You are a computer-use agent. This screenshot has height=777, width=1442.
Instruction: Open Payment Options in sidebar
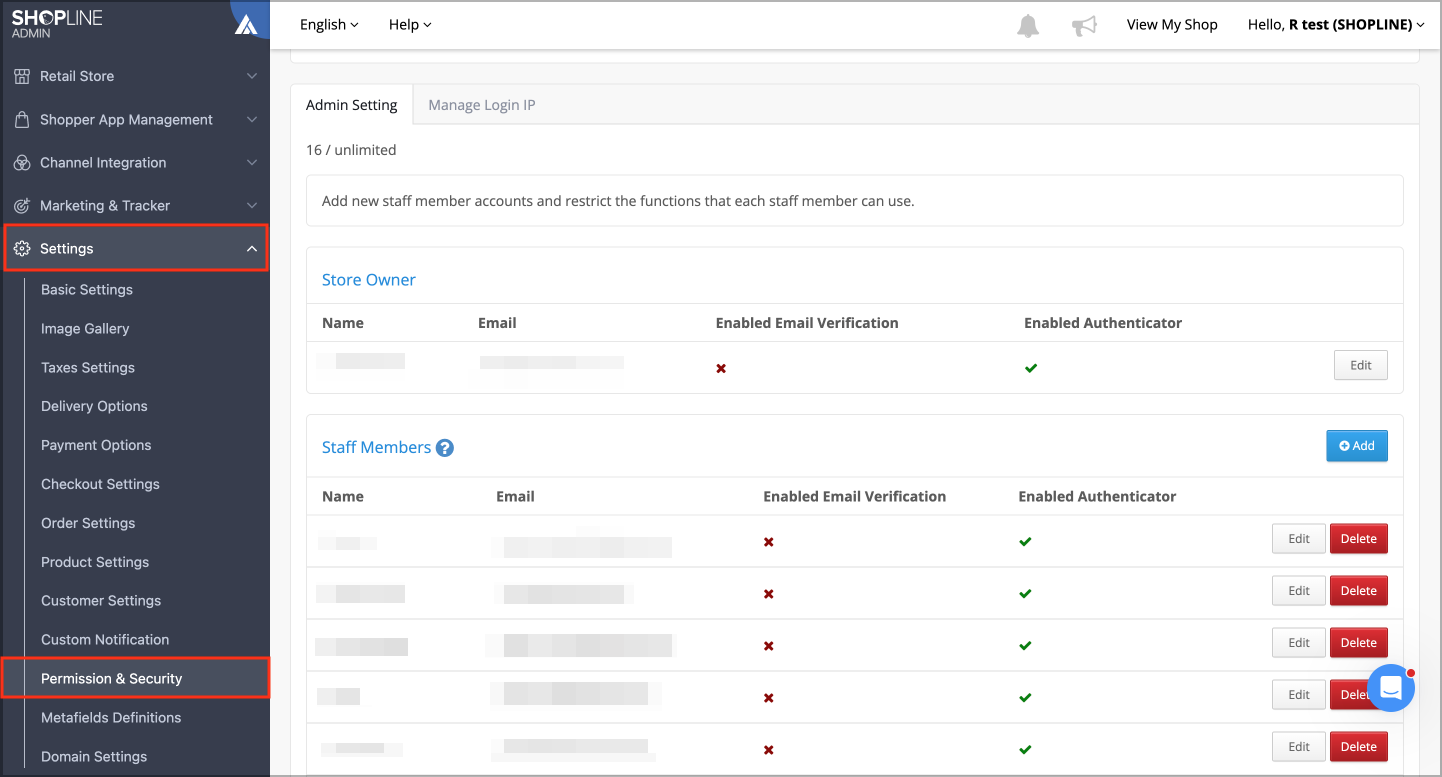[x=96, y=445]
